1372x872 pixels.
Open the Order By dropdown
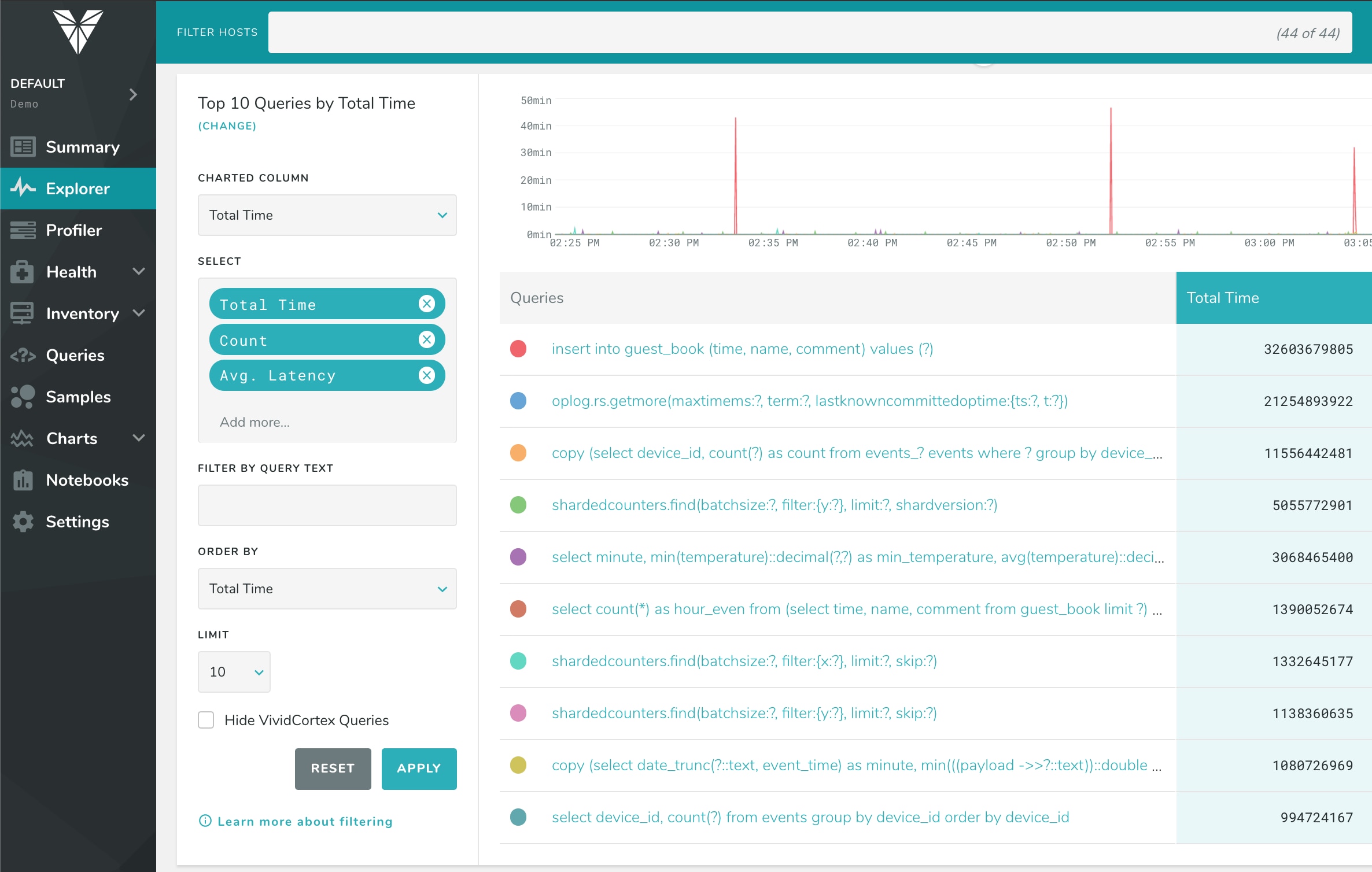[x=327, y=589]
